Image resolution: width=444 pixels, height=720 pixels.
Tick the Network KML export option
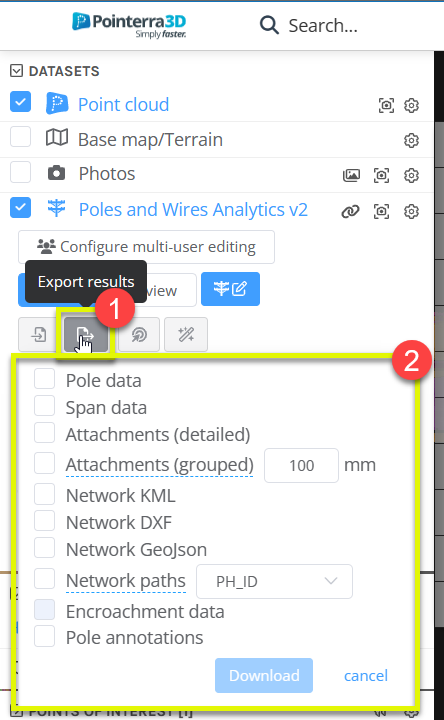click(x=45, y=494)
